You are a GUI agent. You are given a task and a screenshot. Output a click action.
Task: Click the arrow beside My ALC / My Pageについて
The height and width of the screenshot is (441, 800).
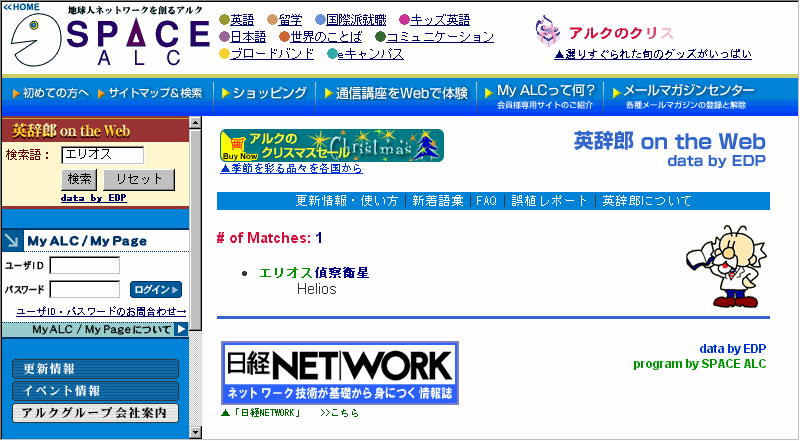[x=181, y=329]
